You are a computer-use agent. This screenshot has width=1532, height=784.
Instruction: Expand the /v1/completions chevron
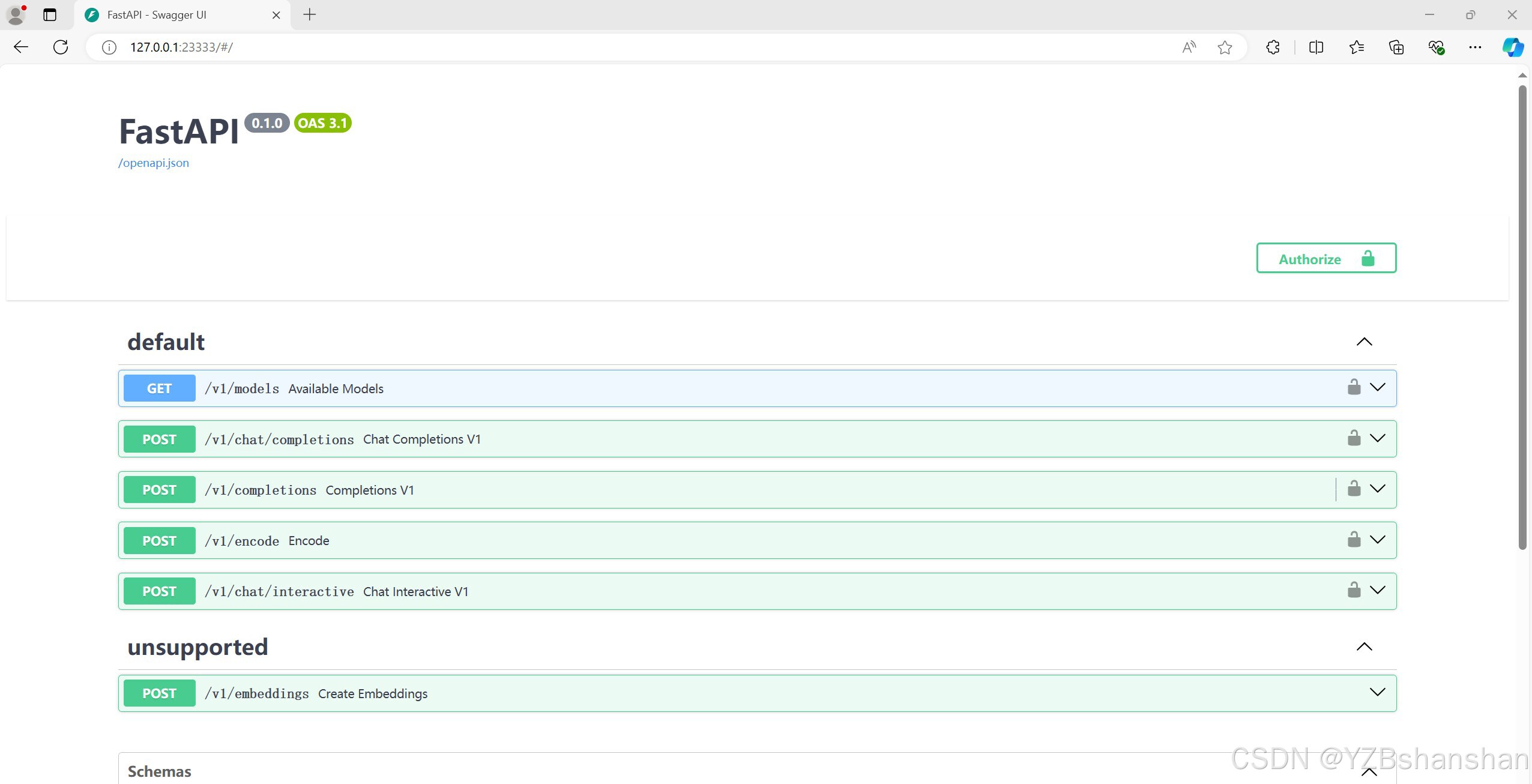[x=1378, y=489]
